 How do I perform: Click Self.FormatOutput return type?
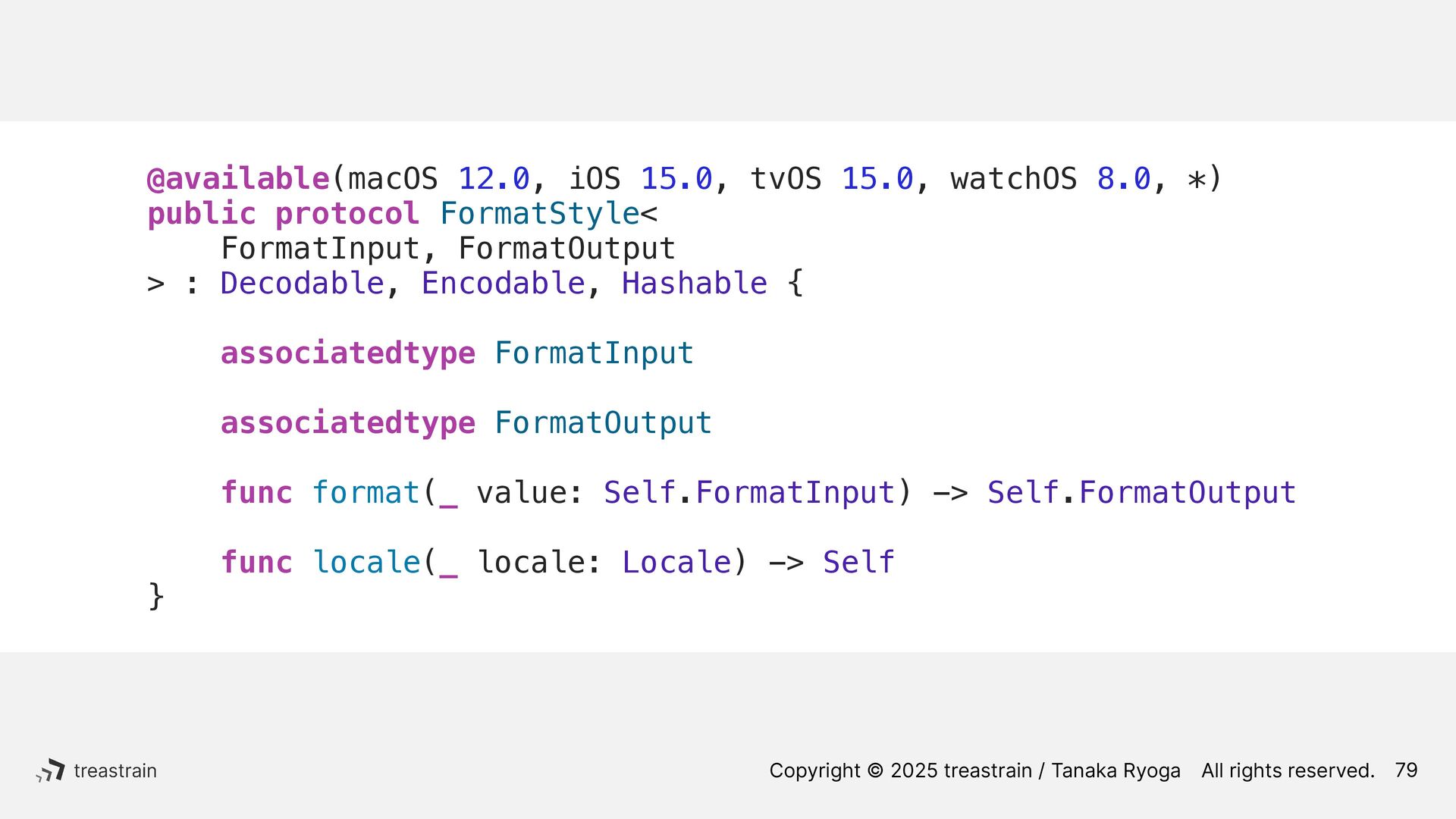pos(1141,493)
